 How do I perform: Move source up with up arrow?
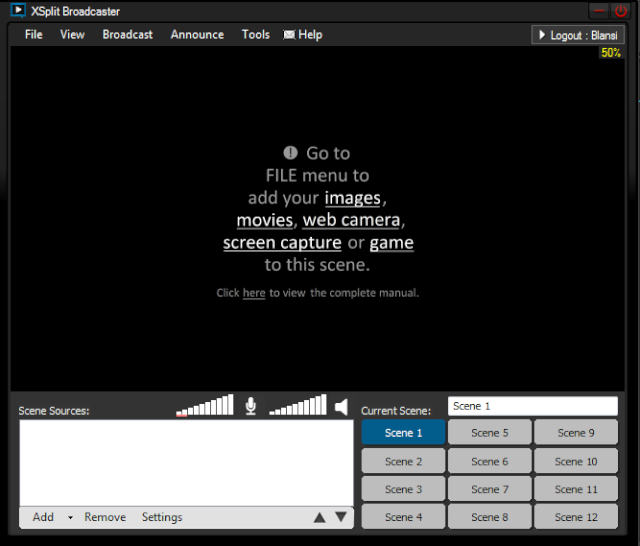click(320, 517)
